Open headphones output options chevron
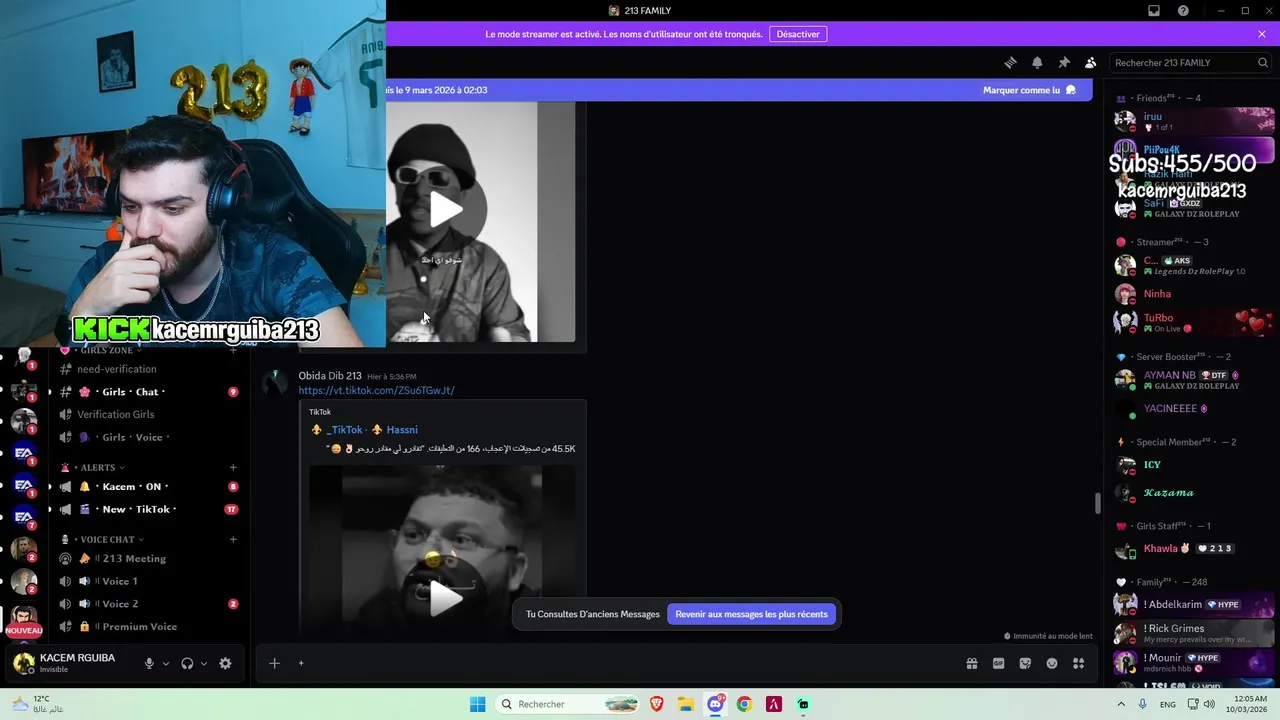 coord(204,663)
